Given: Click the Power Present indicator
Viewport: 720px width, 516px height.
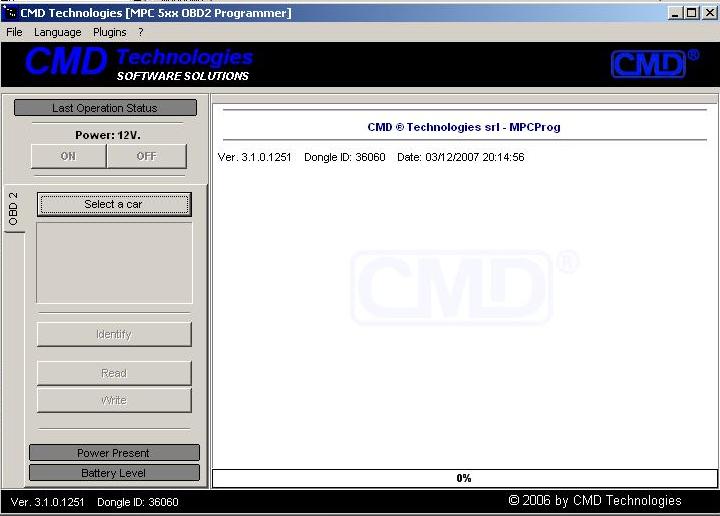Looking at the screenshot, I should click(x=114, y=453).
